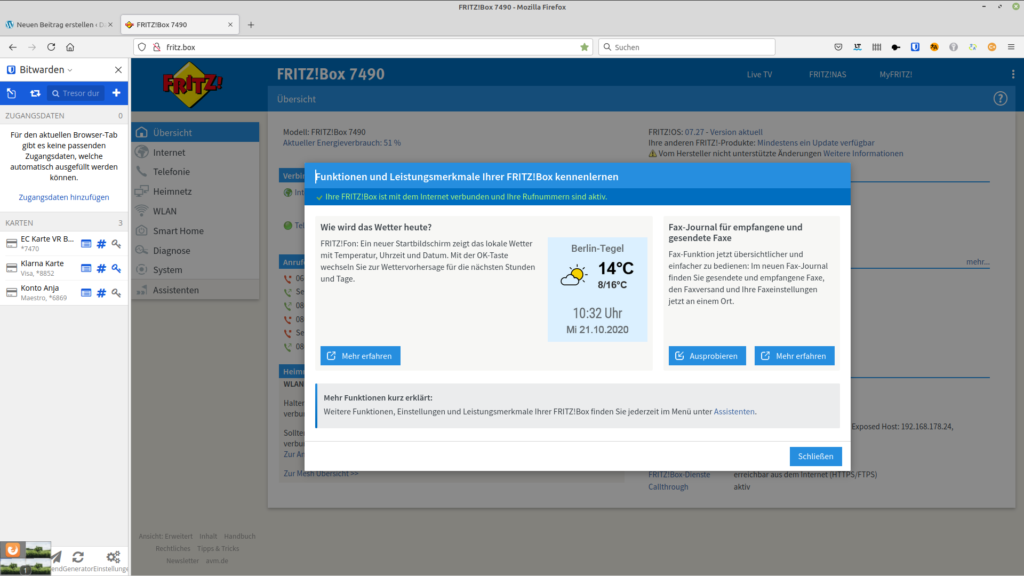Click the FRITZ! logo

192,84
